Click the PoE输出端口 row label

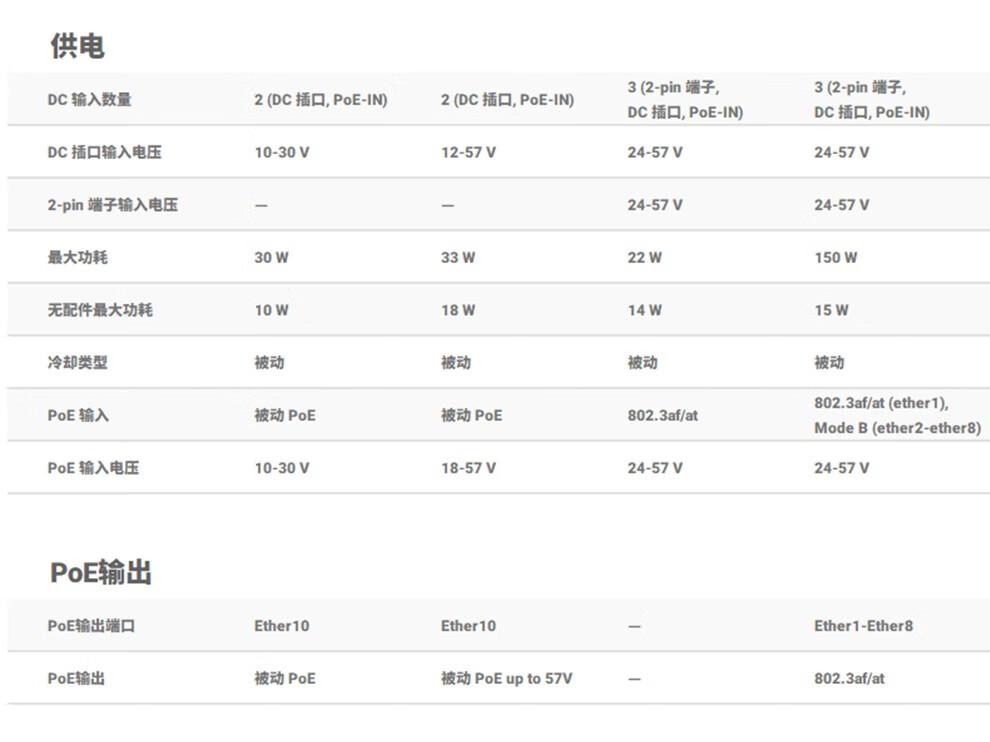click(x=92, y=626)
